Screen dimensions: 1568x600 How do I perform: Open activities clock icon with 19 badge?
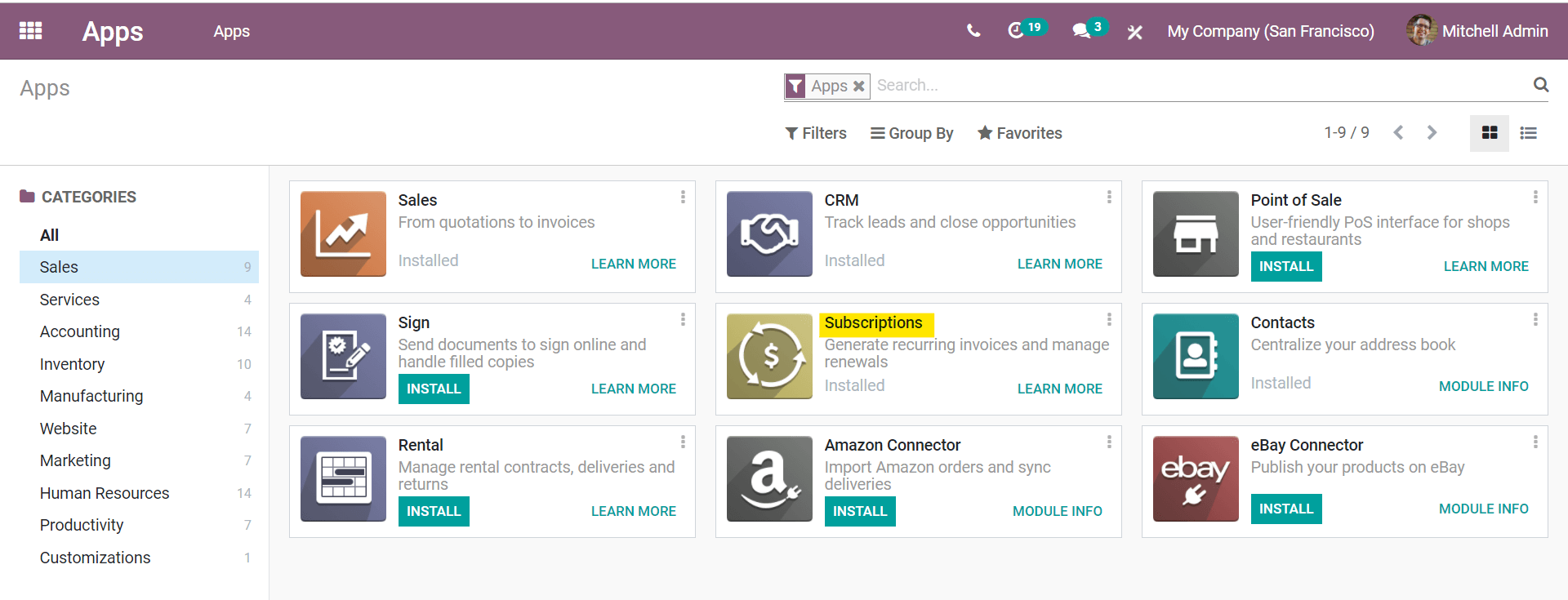(1016, 31)
